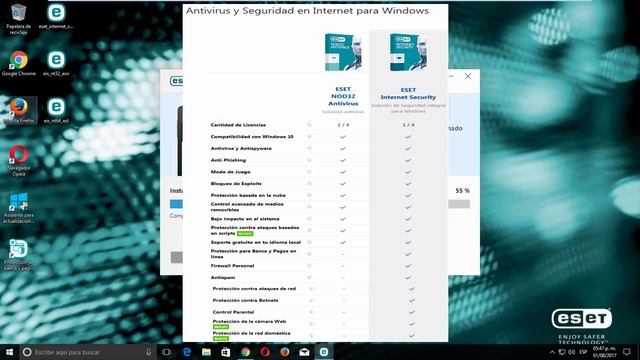Click the 'Control Parental' row label
This screenshot has height=360, width=640.
pos(233,312)
